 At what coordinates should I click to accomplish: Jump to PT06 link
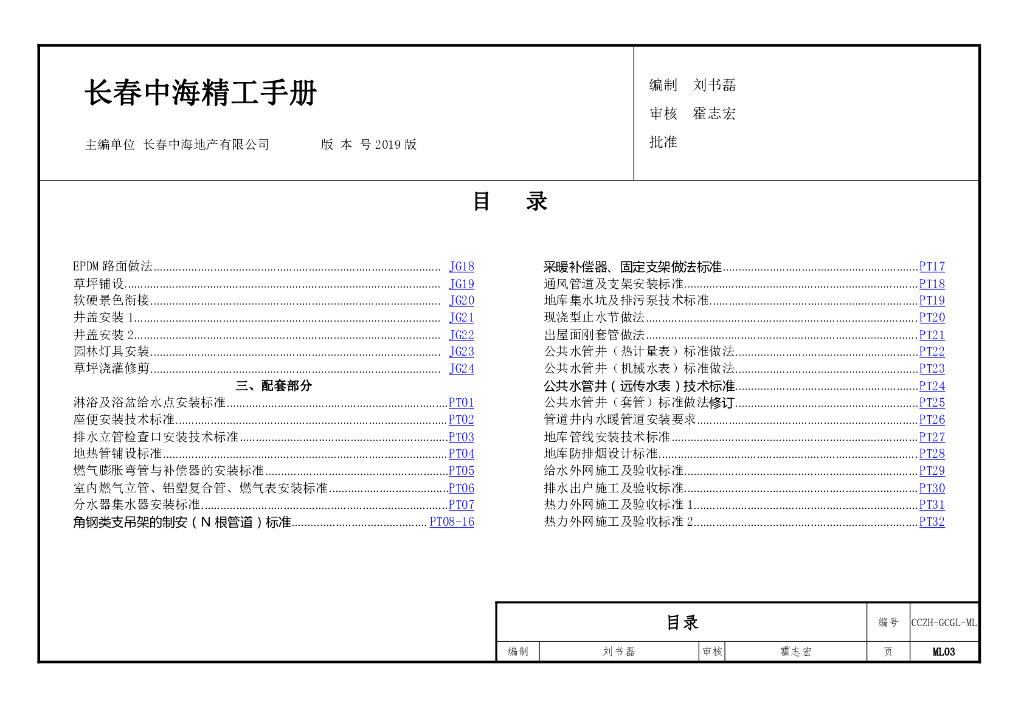pos(461,488)
